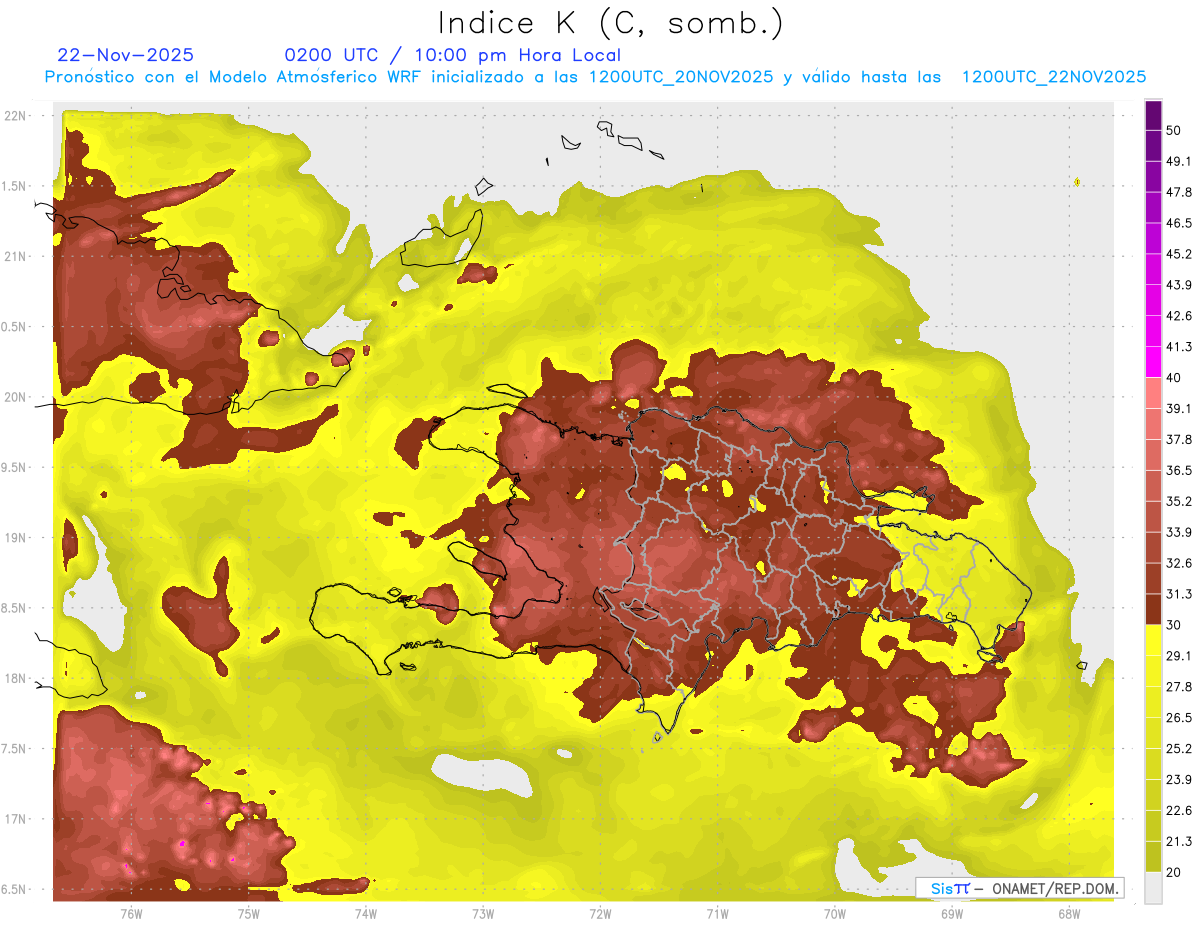Click the "0200 UTC / 10:00 pm Hora Local" text
Image resolution: width=1200 pixels, height=927 pixels.
452,55
